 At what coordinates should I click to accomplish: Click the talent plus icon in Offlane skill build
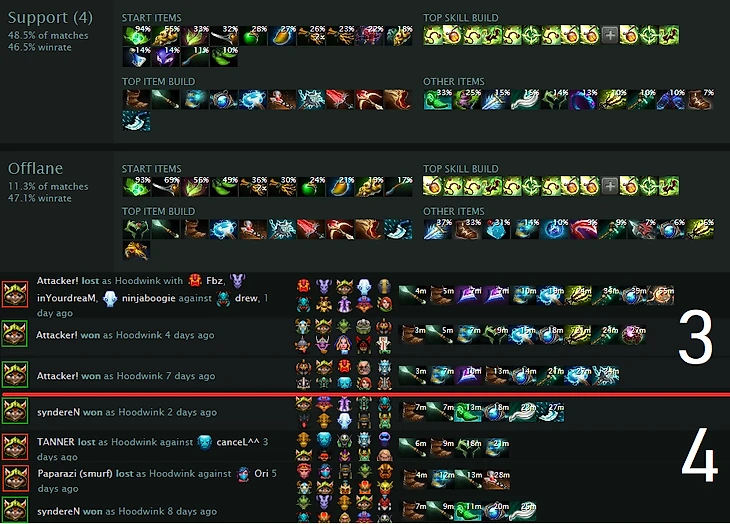(x=609, y=186)
